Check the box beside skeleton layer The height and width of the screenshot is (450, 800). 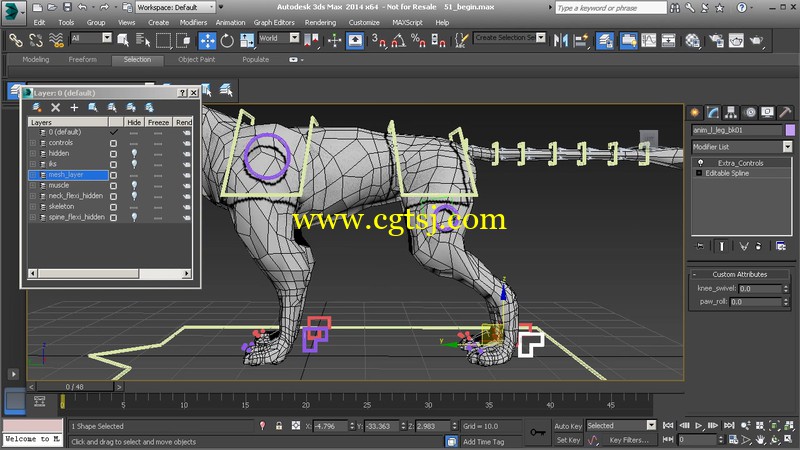[x=113, y=207]
